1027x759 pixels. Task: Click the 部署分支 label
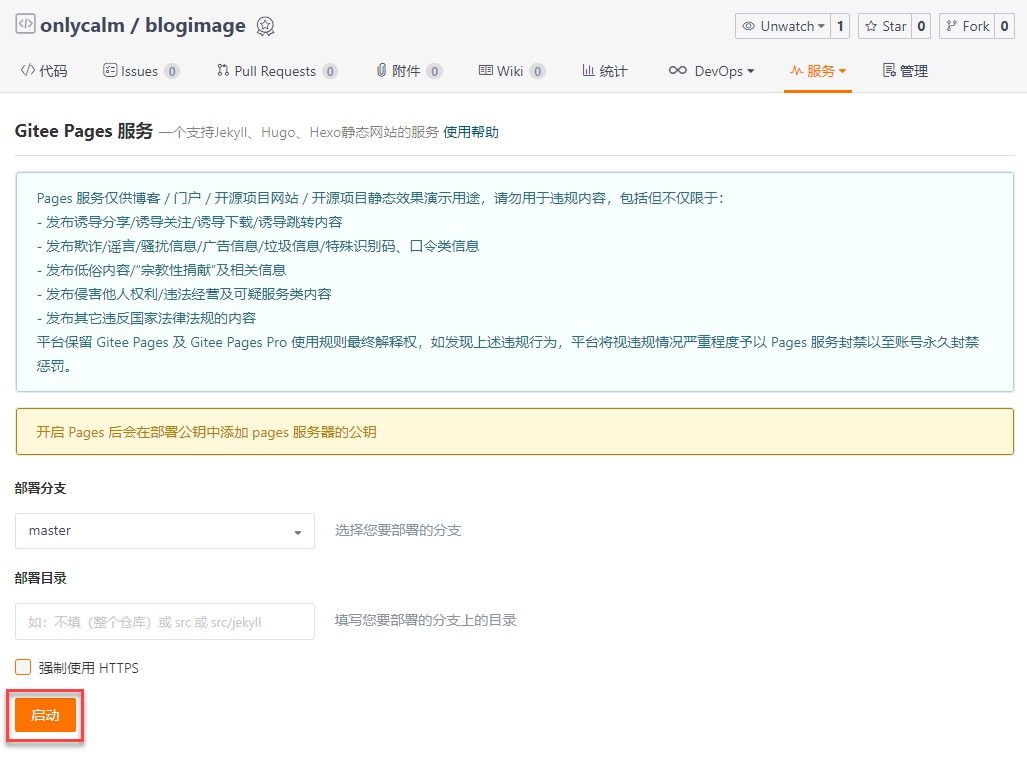point(41,488)
